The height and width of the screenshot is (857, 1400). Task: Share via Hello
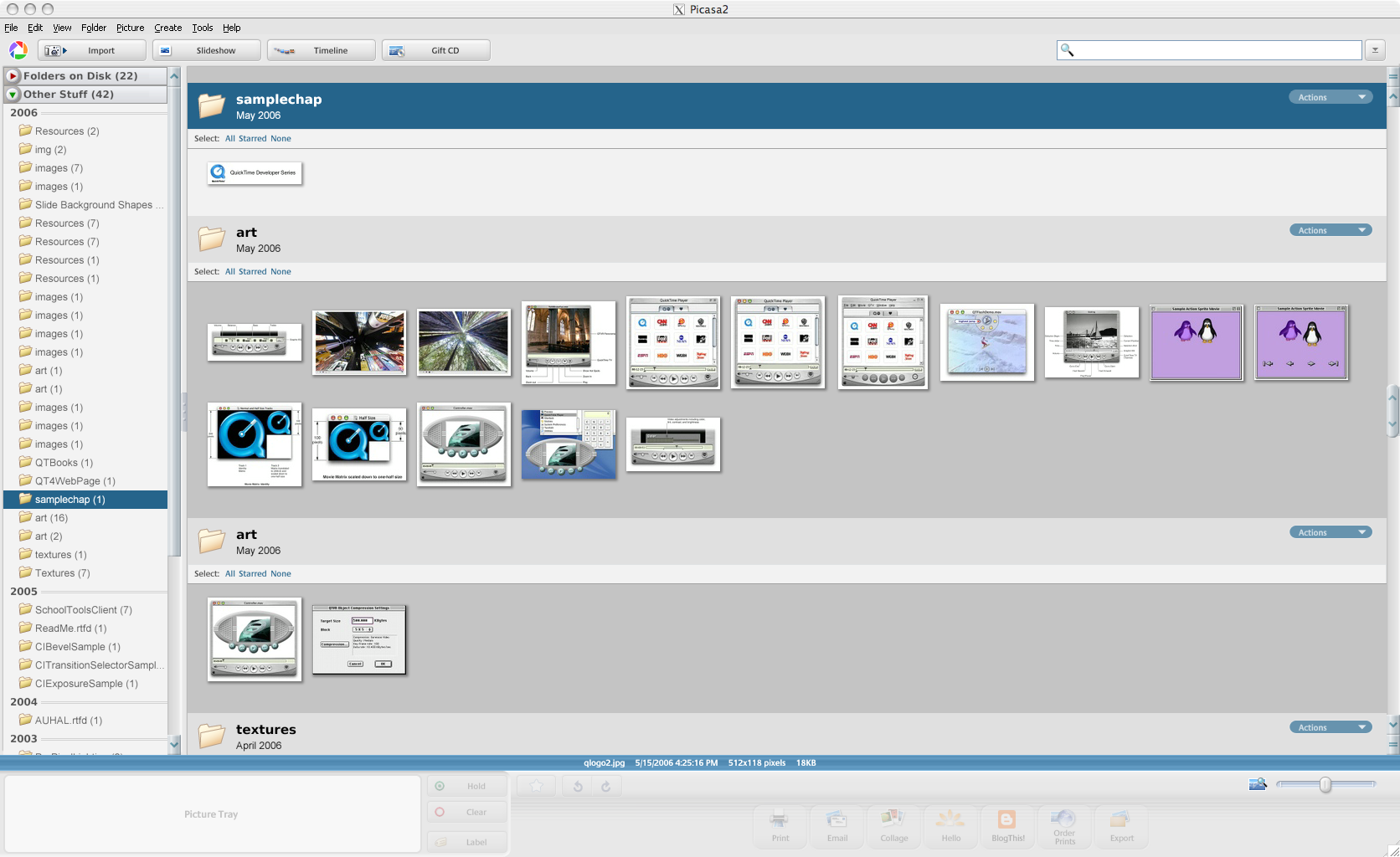pyautogui.click(x=950, y=827)
